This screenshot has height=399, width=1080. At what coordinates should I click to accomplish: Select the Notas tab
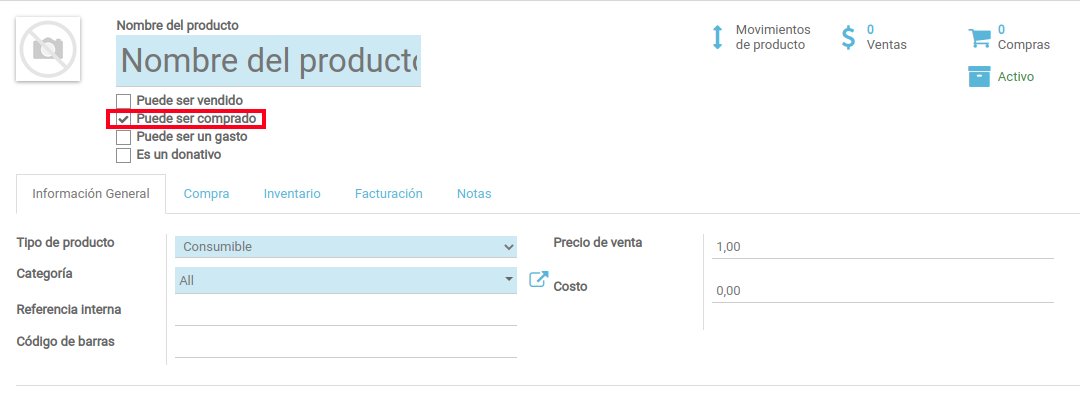(x=474, y=194)
